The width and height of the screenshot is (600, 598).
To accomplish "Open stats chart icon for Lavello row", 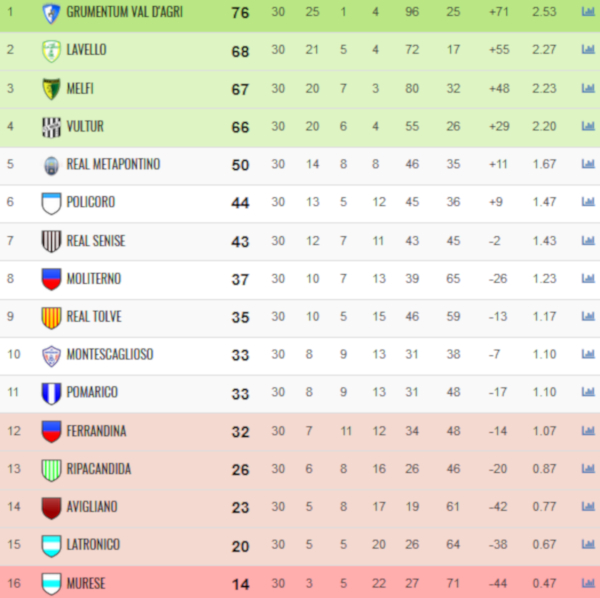I will [588, 49].
